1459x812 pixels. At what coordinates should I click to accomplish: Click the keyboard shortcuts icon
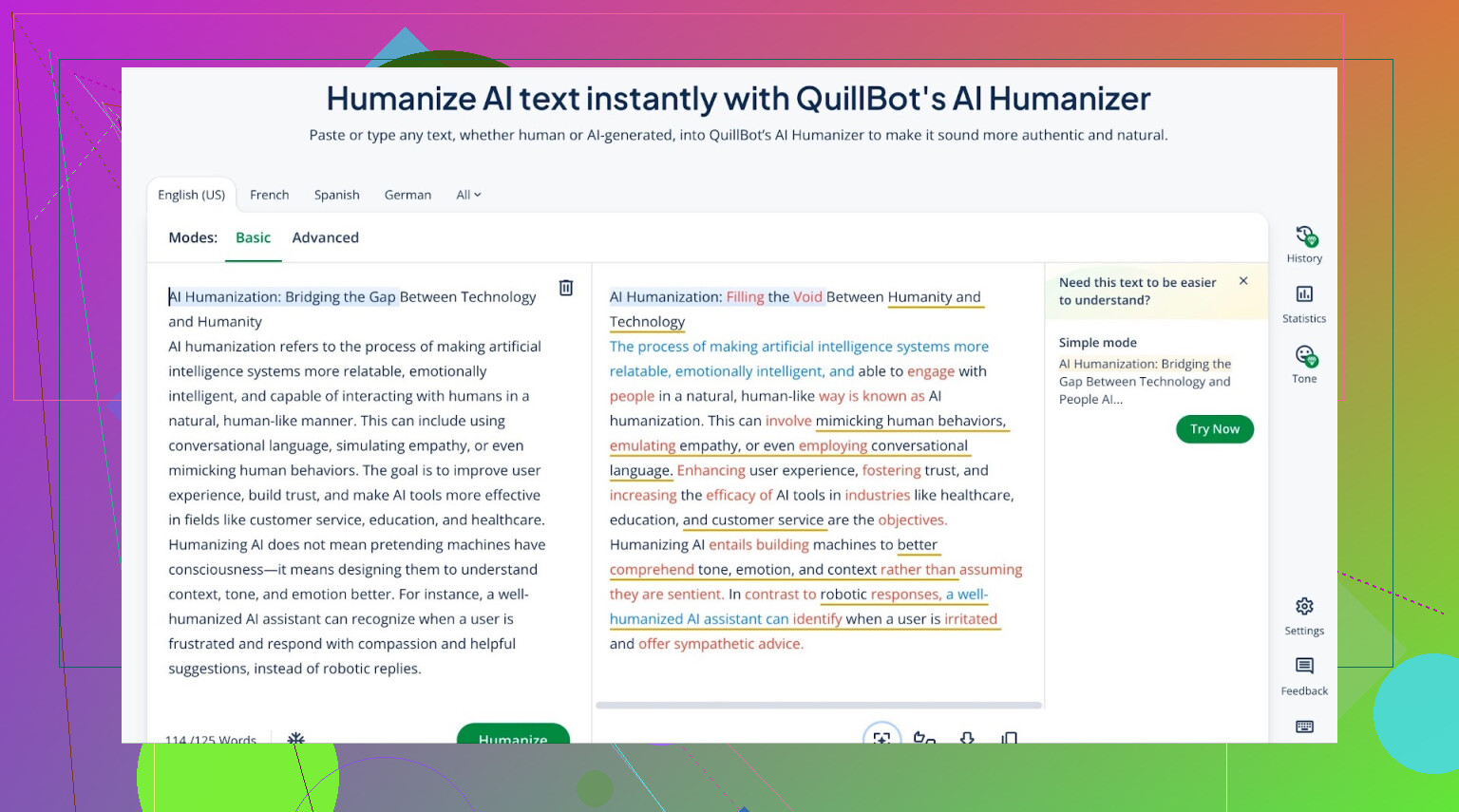[1304, 727]
